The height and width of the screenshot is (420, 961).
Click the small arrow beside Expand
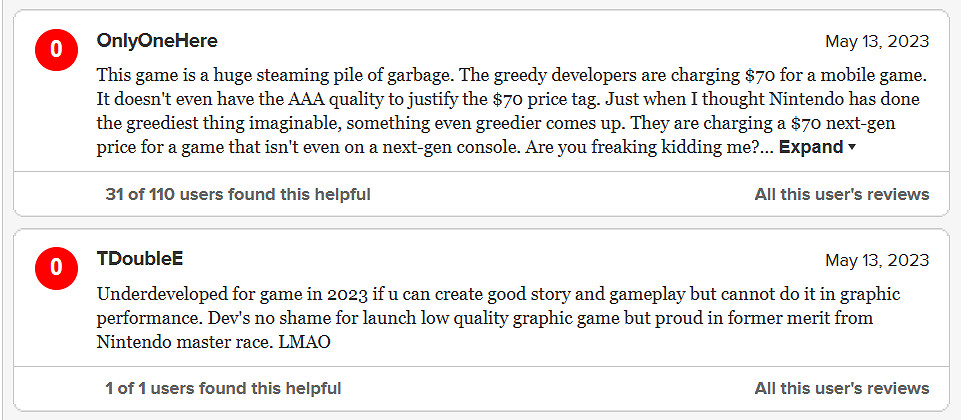click(x=851, y=148)
